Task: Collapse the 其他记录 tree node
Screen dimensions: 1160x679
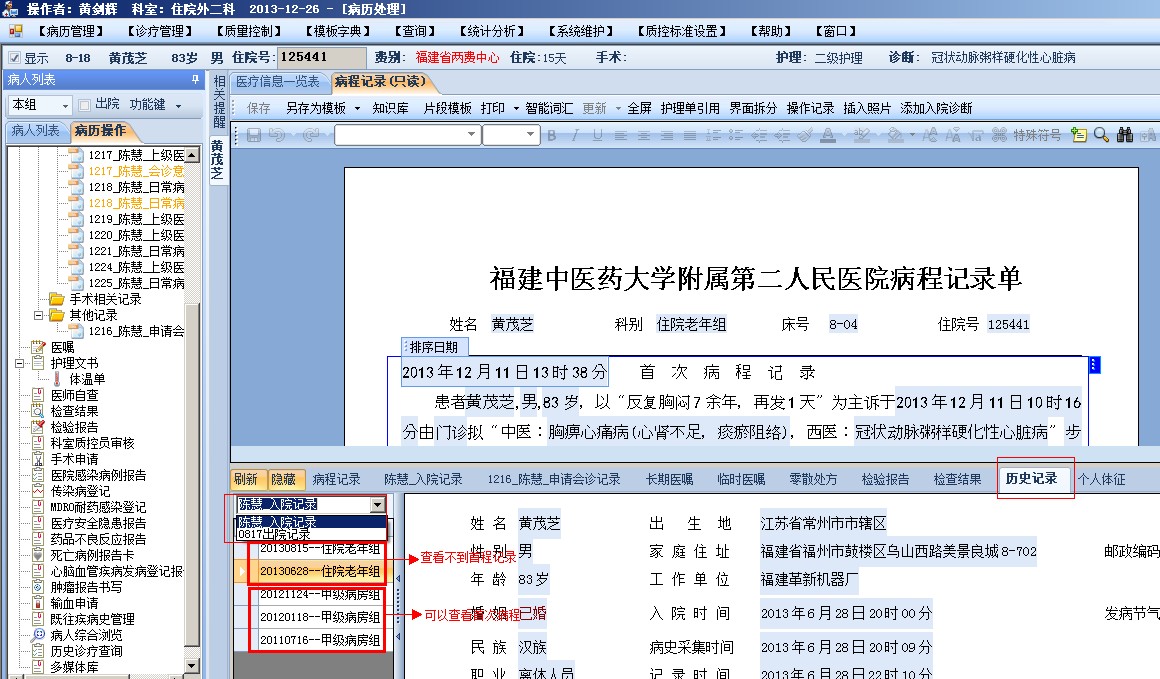Action: [x=38, y=315]
